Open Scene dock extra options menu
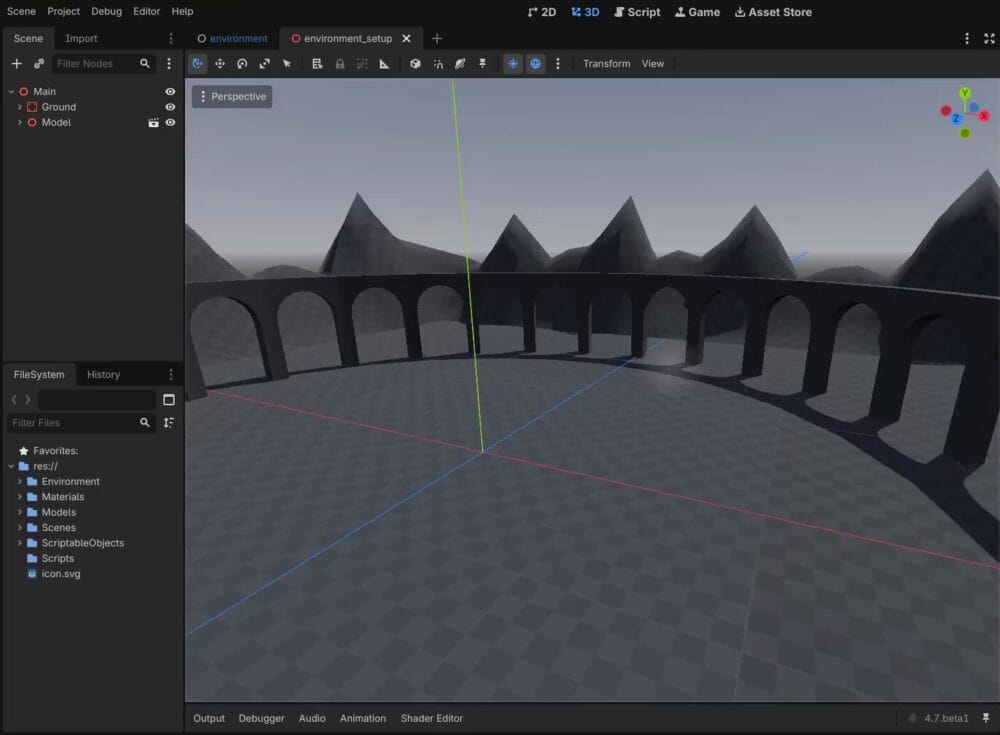 click(168, 64)
